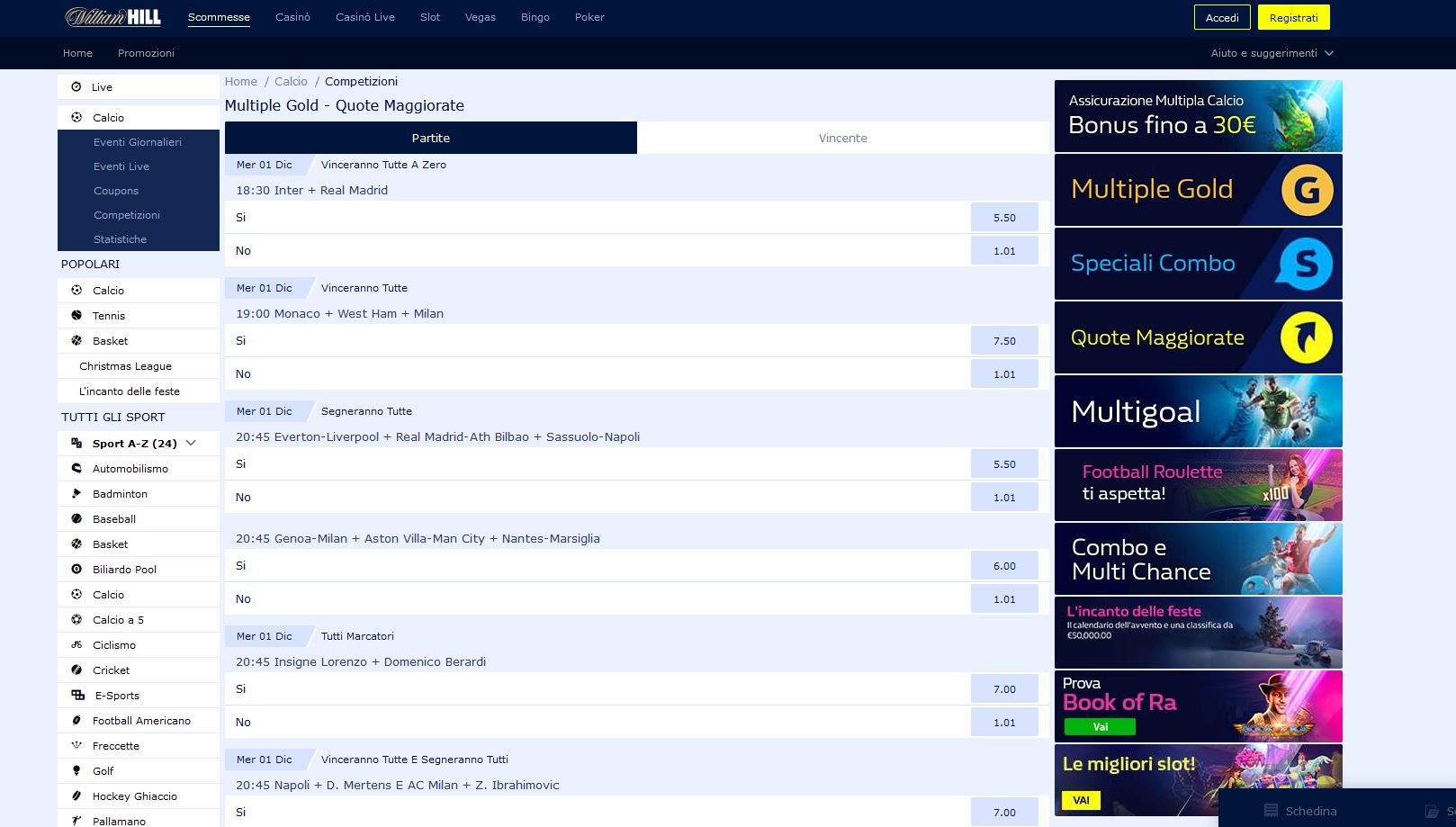Click the Badminton icon
1456x827 pixels.
click(76, 494)
